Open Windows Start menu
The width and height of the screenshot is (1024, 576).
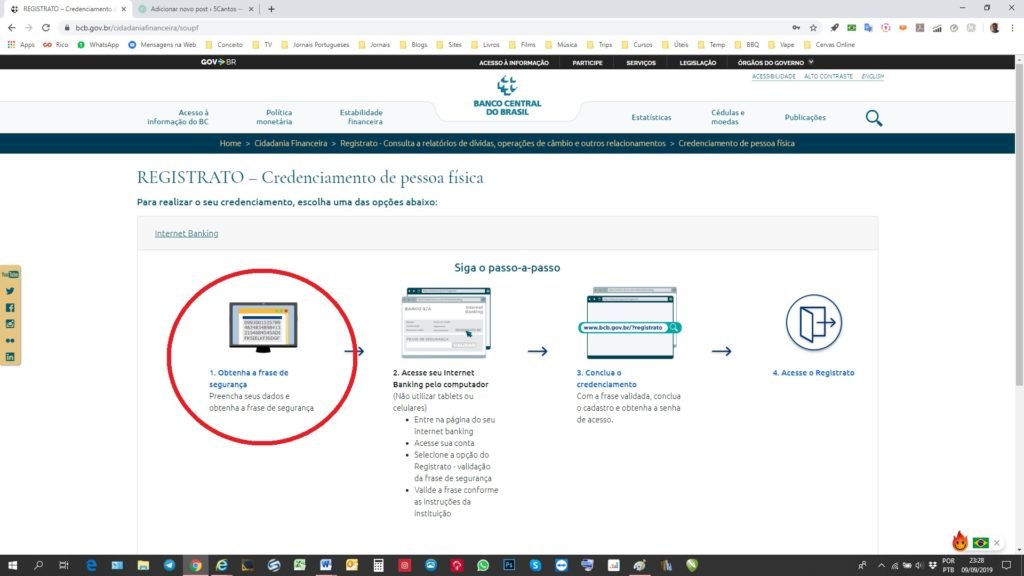point(12,566)
